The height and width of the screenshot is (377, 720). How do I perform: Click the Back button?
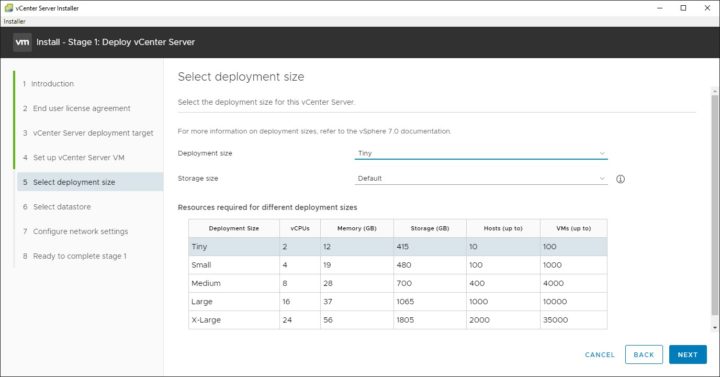click(x=644, y=354)
